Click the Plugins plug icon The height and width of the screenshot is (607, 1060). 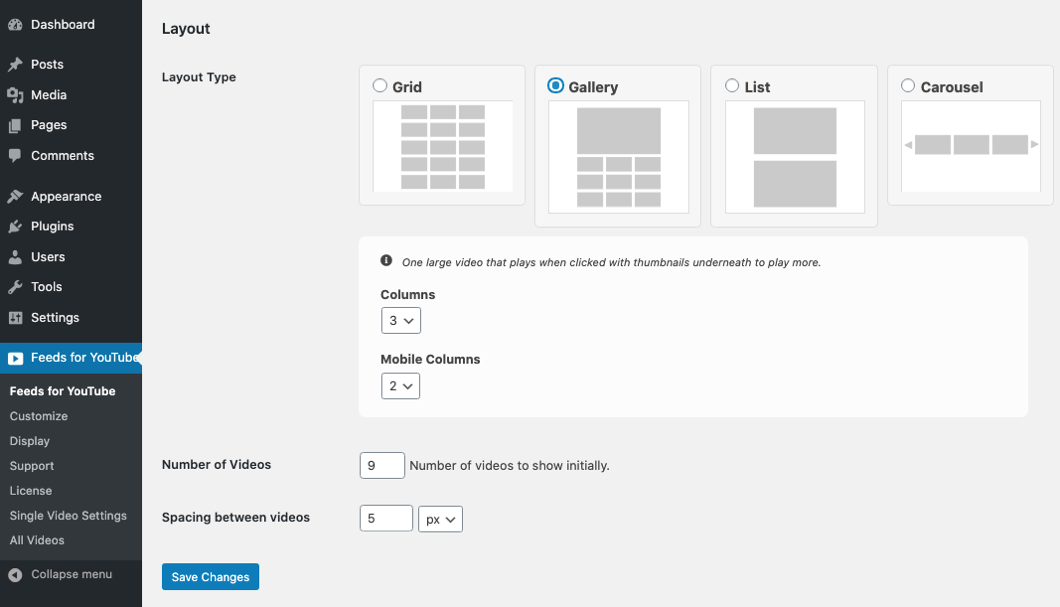click(x=15, y=227)
